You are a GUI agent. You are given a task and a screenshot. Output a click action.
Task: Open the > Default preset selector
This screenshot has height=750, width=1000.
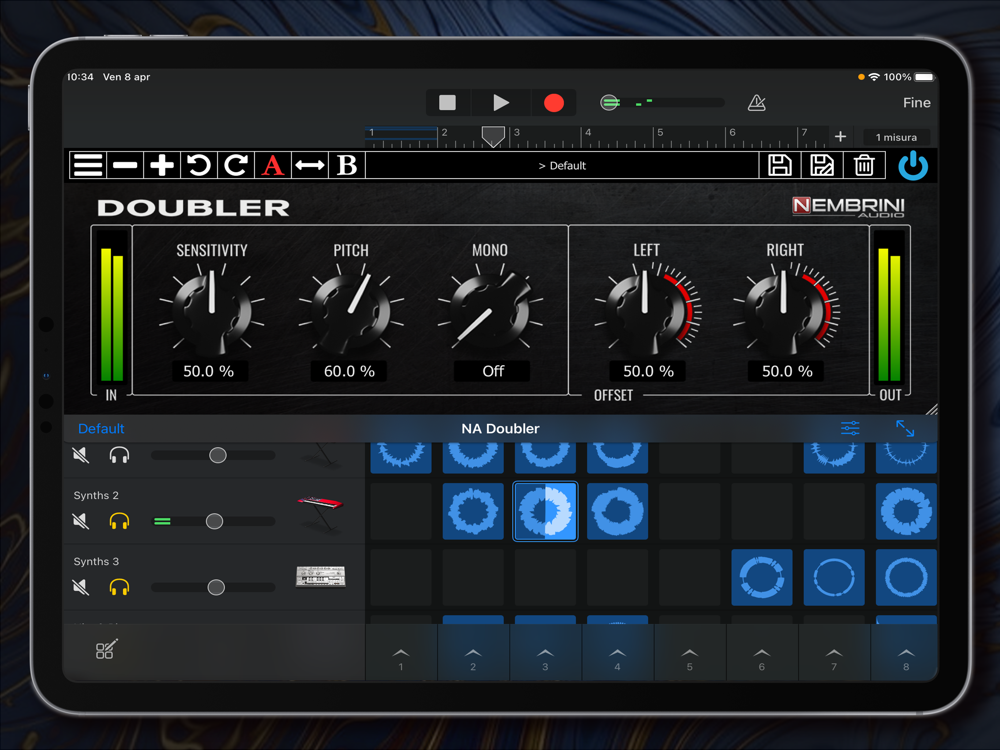(x=562, y=166)
